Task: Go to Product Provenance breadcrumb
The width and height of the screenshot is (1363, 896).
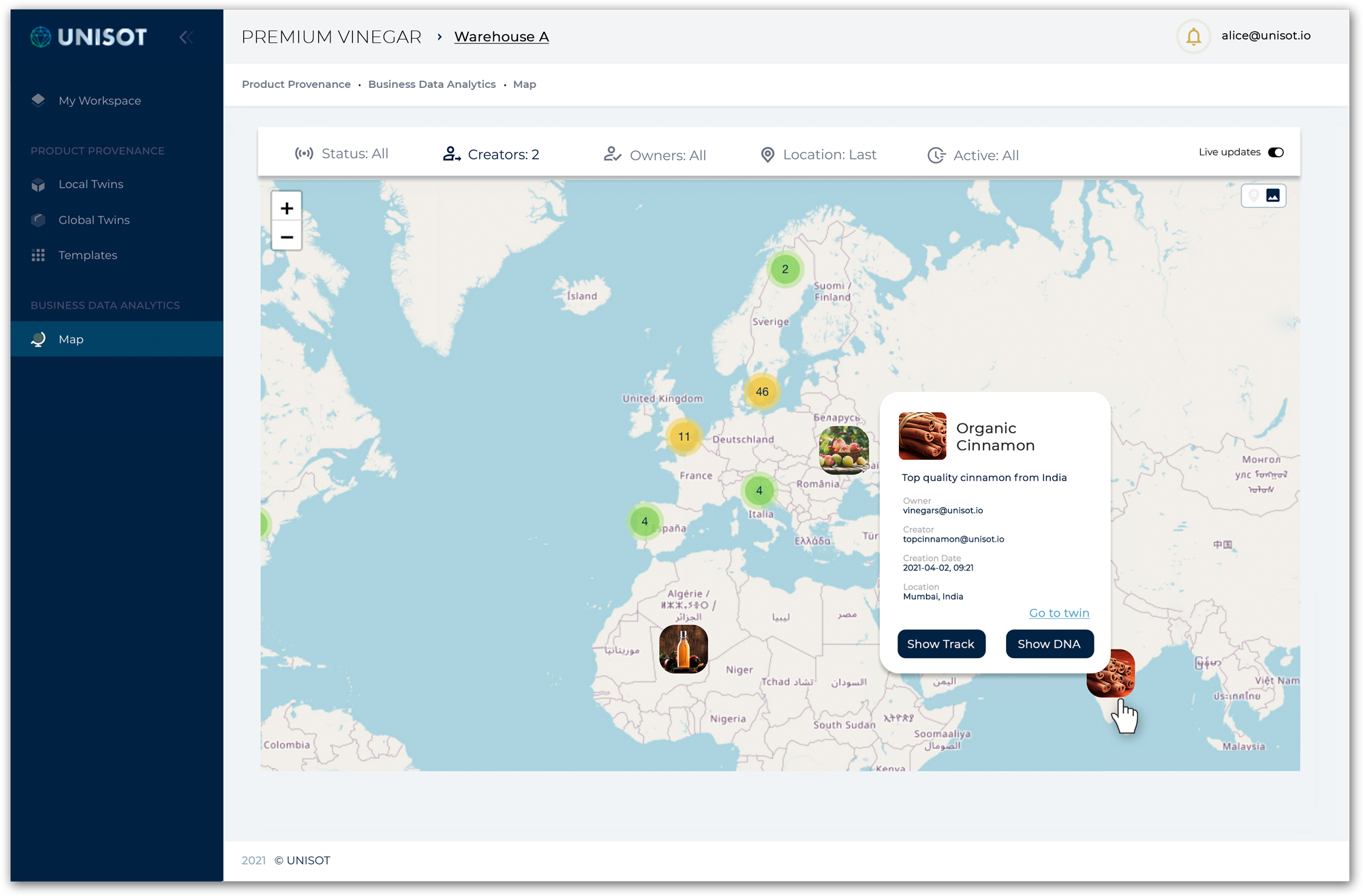Action: [296, 84]
